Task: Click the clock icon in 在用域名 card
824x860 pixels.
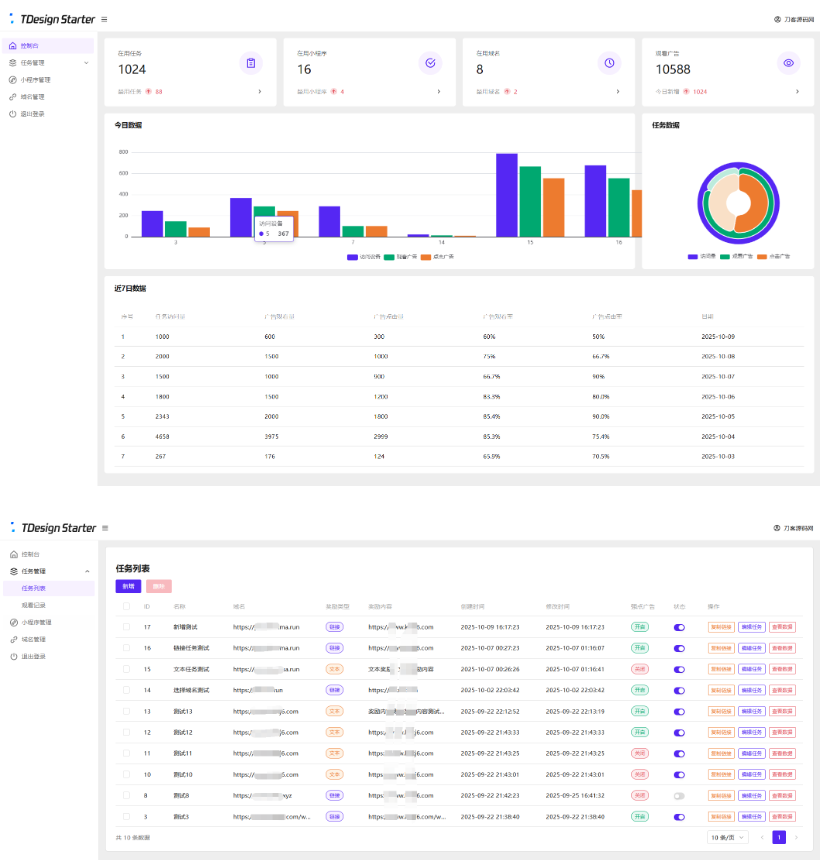Action: [x=609, y=63]
